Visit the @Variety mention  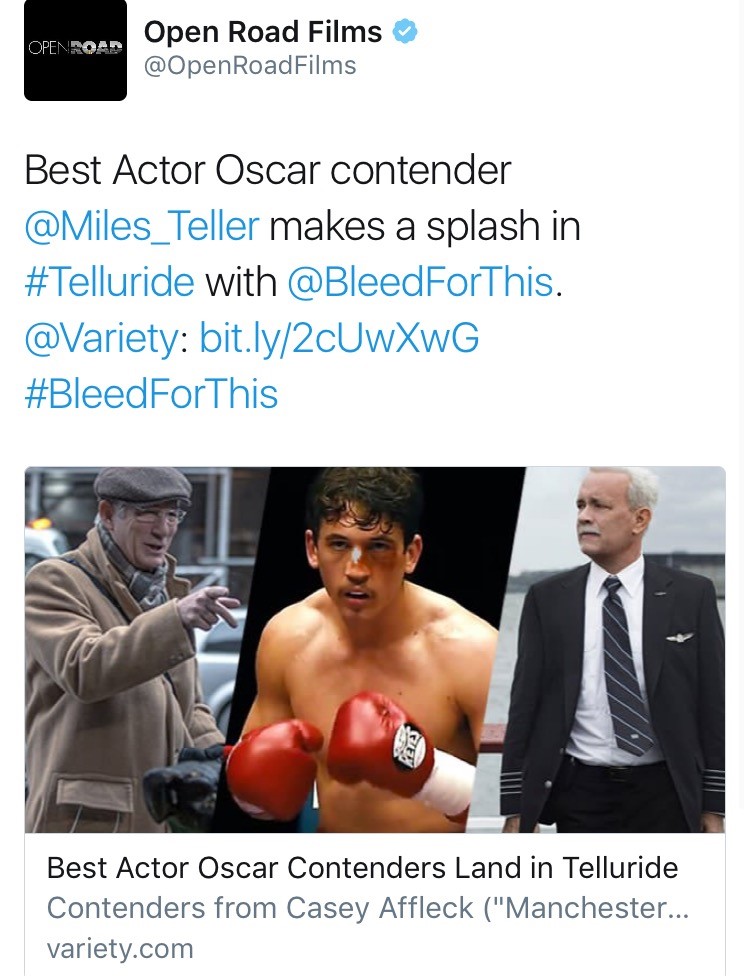(102, 338)
